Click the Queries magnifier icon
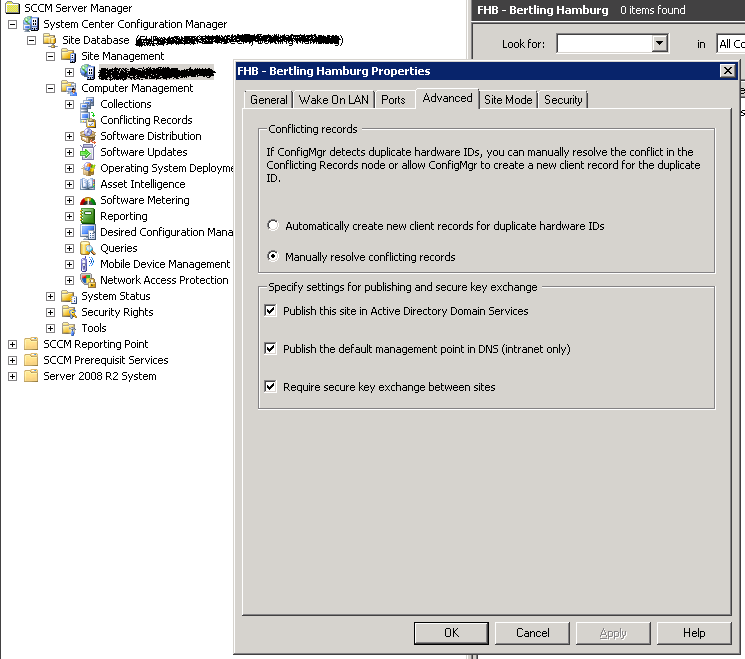The width and height of the screenshot is (745, 659). tap(88, 248)
